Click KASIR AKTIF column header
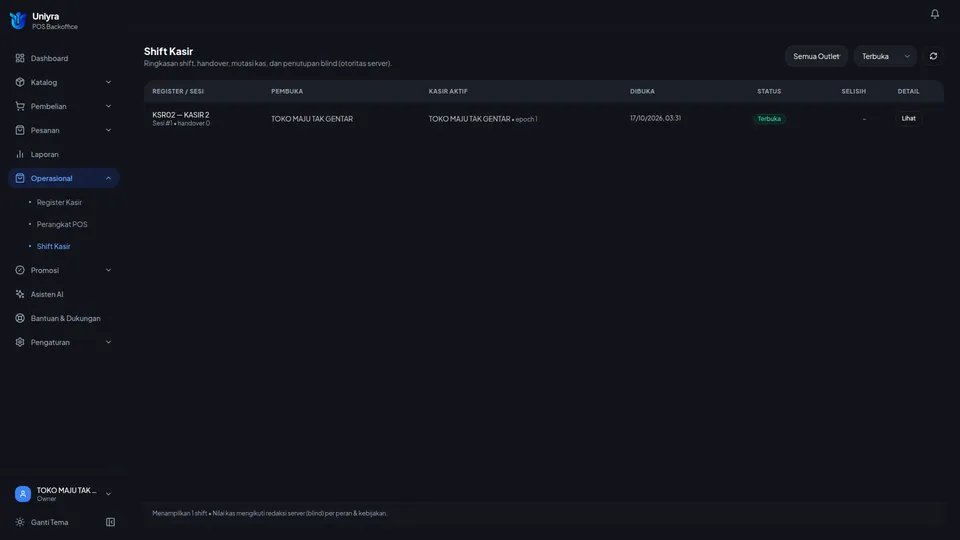 [448, 91]
